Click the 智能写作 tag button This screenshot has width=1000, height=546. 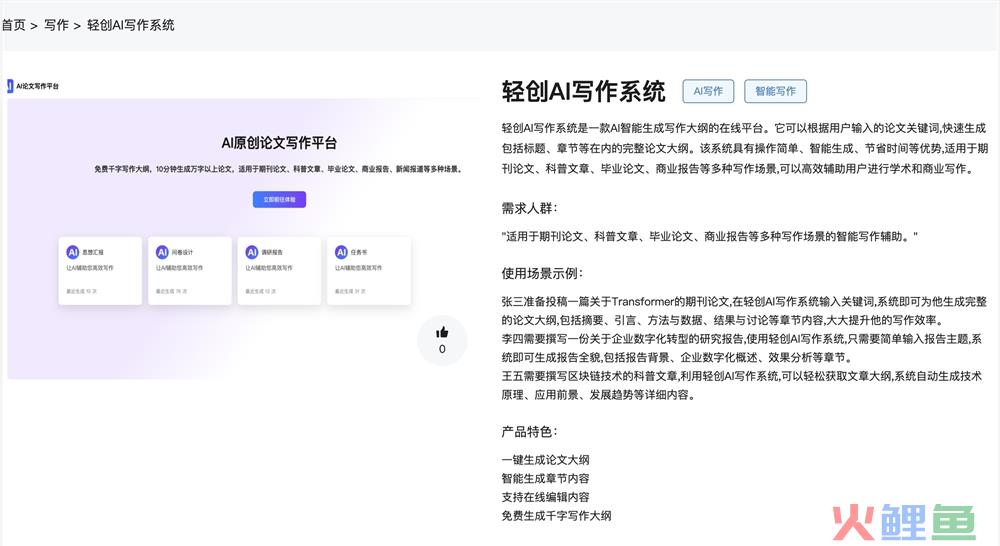point(775,91)
